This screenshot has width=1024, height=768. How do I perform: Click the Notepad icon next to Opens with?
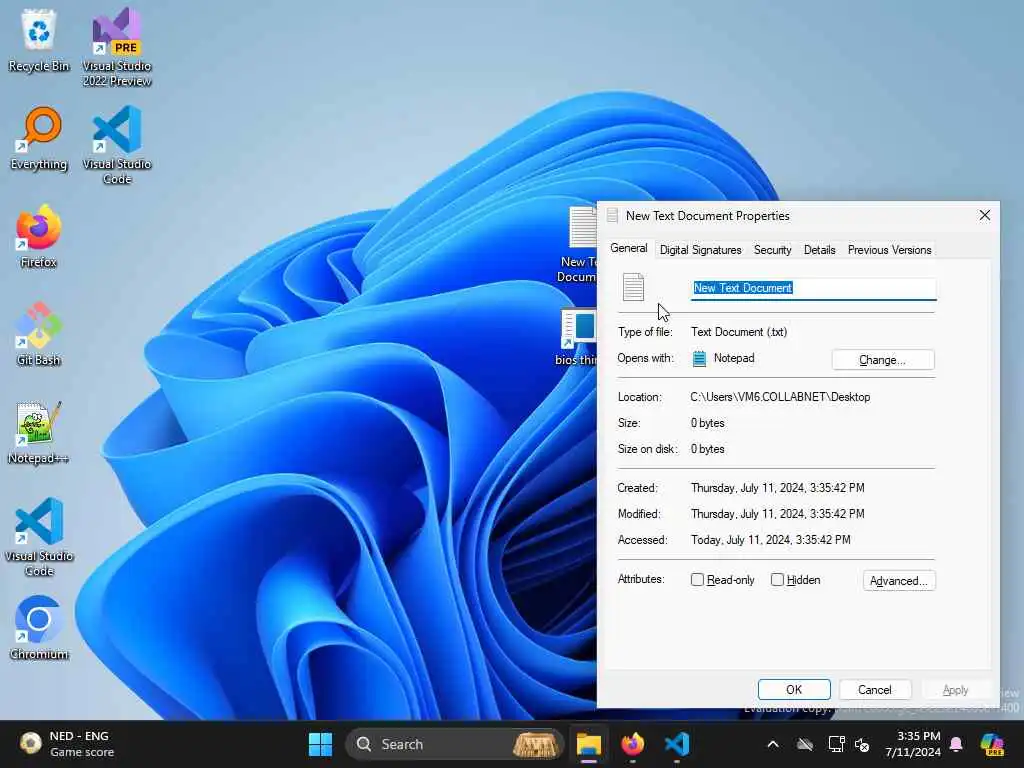[x=699, y=359]
